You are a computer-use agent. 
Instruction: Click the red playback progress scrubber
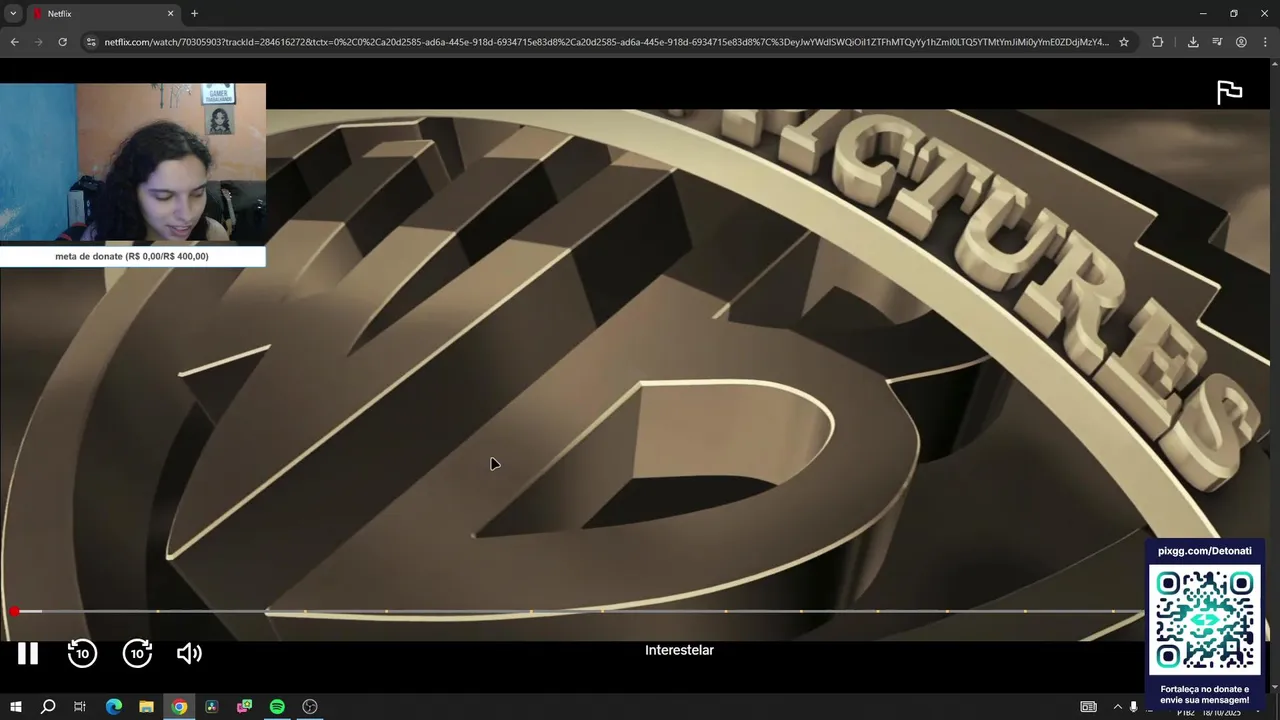coord(14,611)
